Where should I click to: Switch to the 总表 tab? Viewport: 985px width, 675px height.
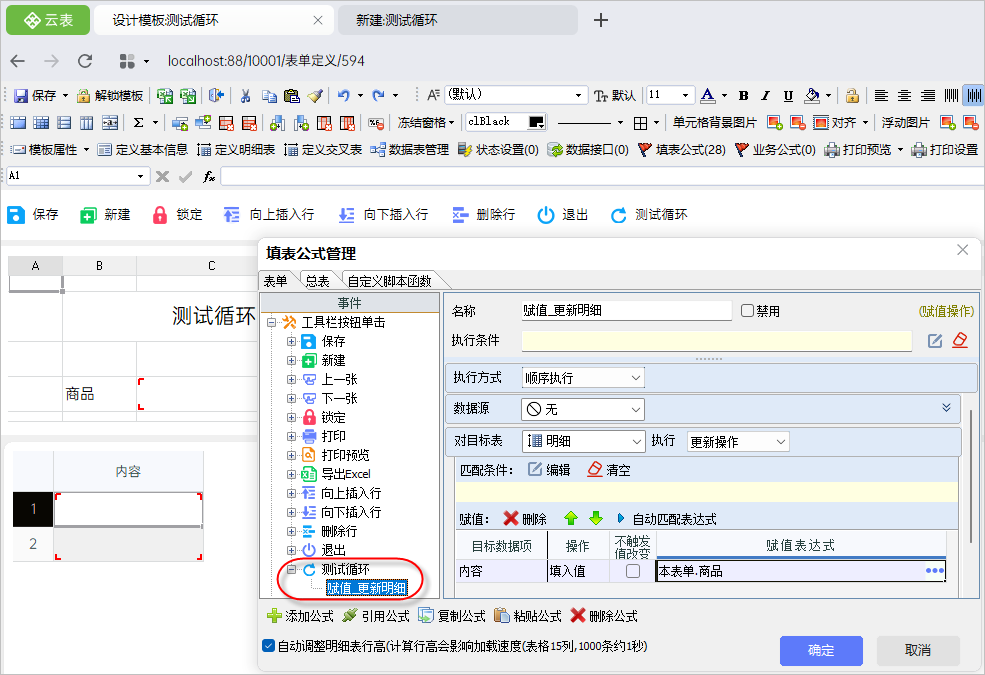[x=317, y=281]
